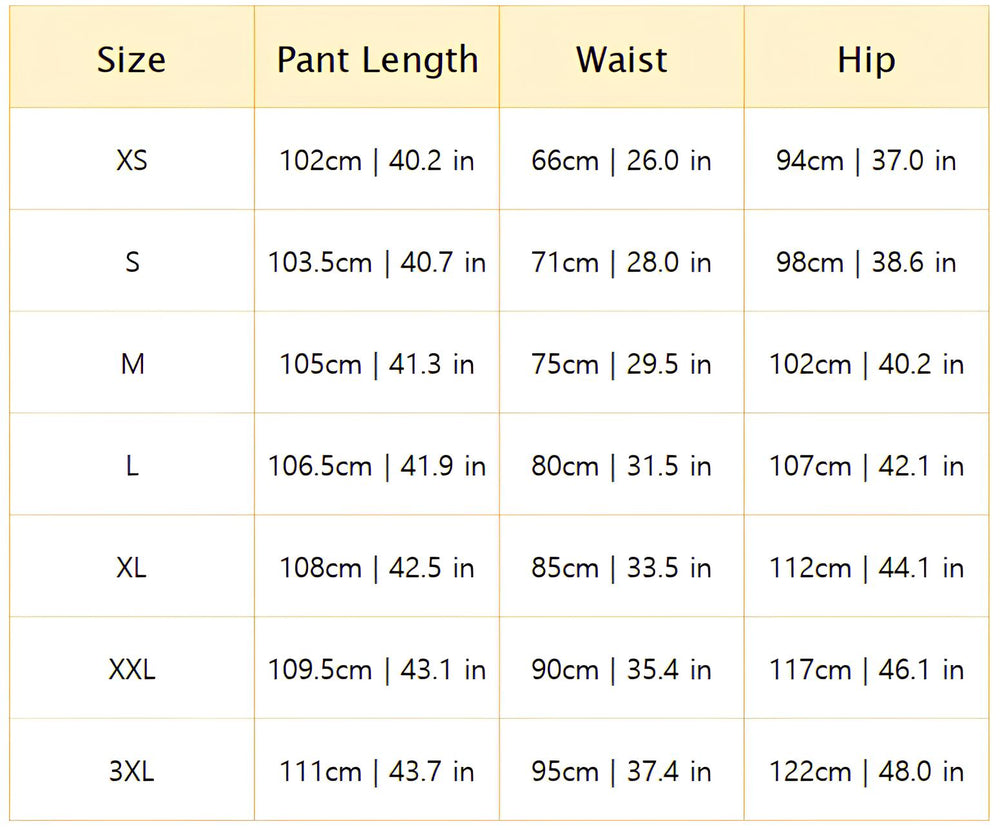
Task: Select the M size row label
Action: pos(132,364)
